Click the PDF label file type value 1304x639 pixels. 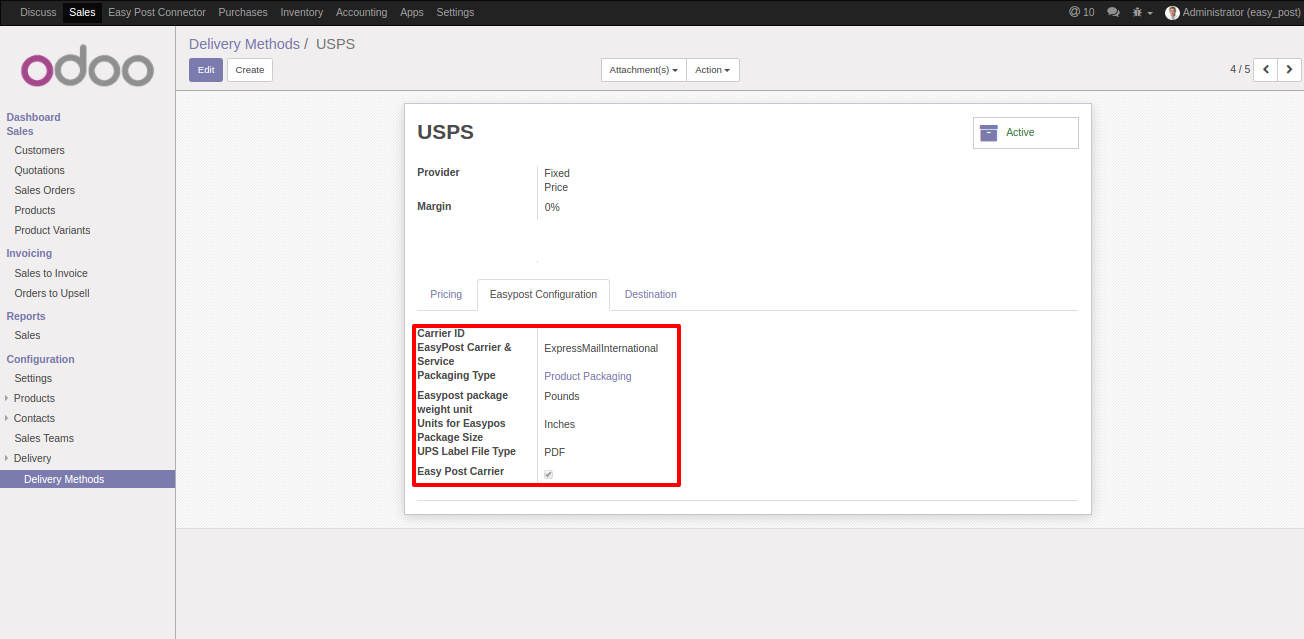555,453
